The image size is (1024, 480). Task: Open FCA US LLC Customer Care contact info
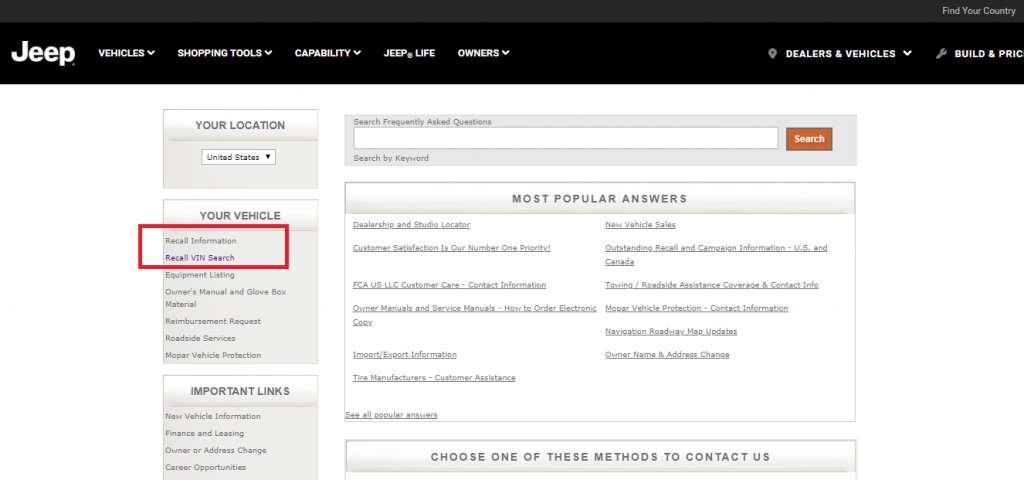pyautogui.click(x=449, y=285)
